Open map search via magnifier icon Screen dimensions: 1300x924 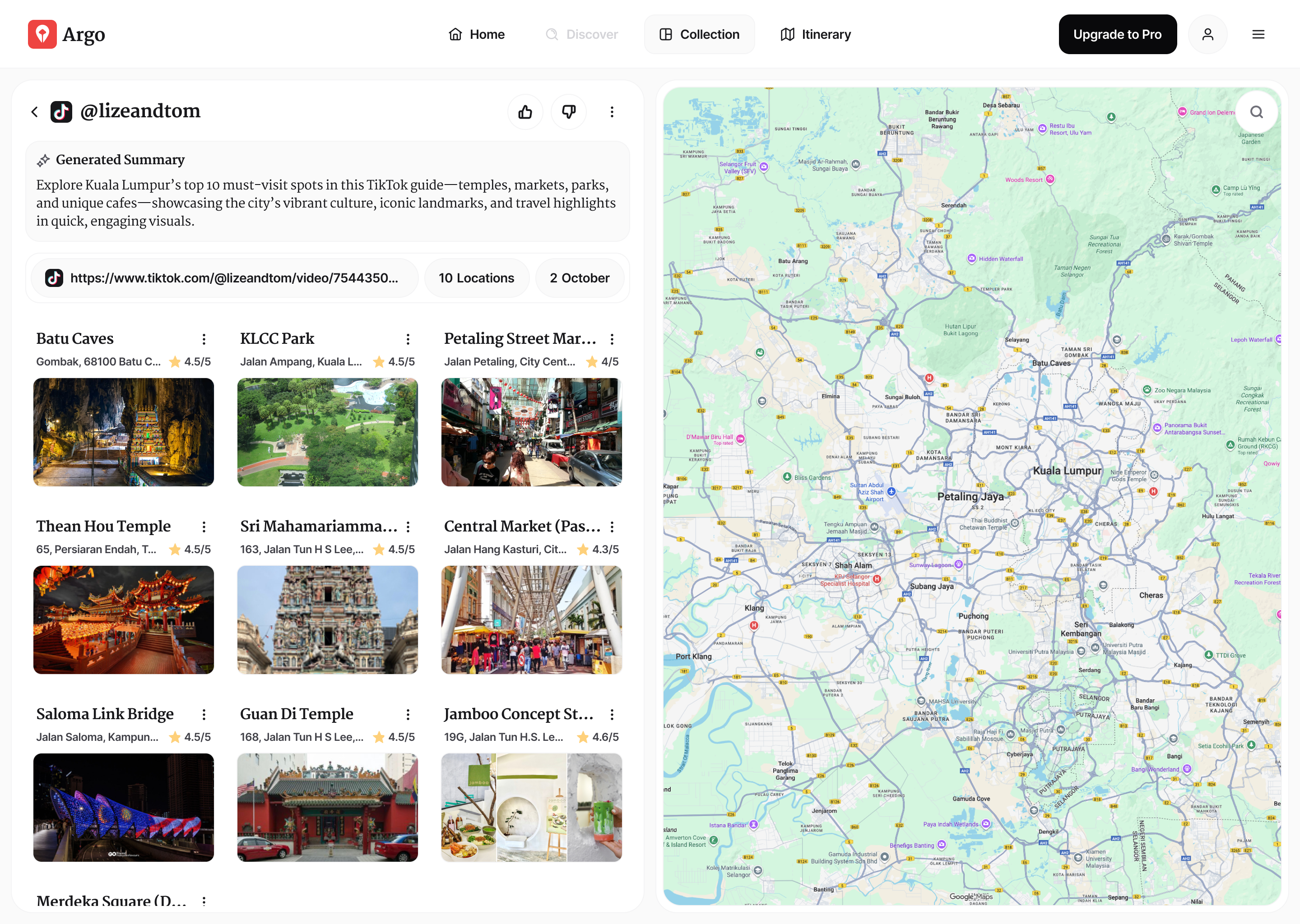pyautogui.click(x=1256, y=111)
